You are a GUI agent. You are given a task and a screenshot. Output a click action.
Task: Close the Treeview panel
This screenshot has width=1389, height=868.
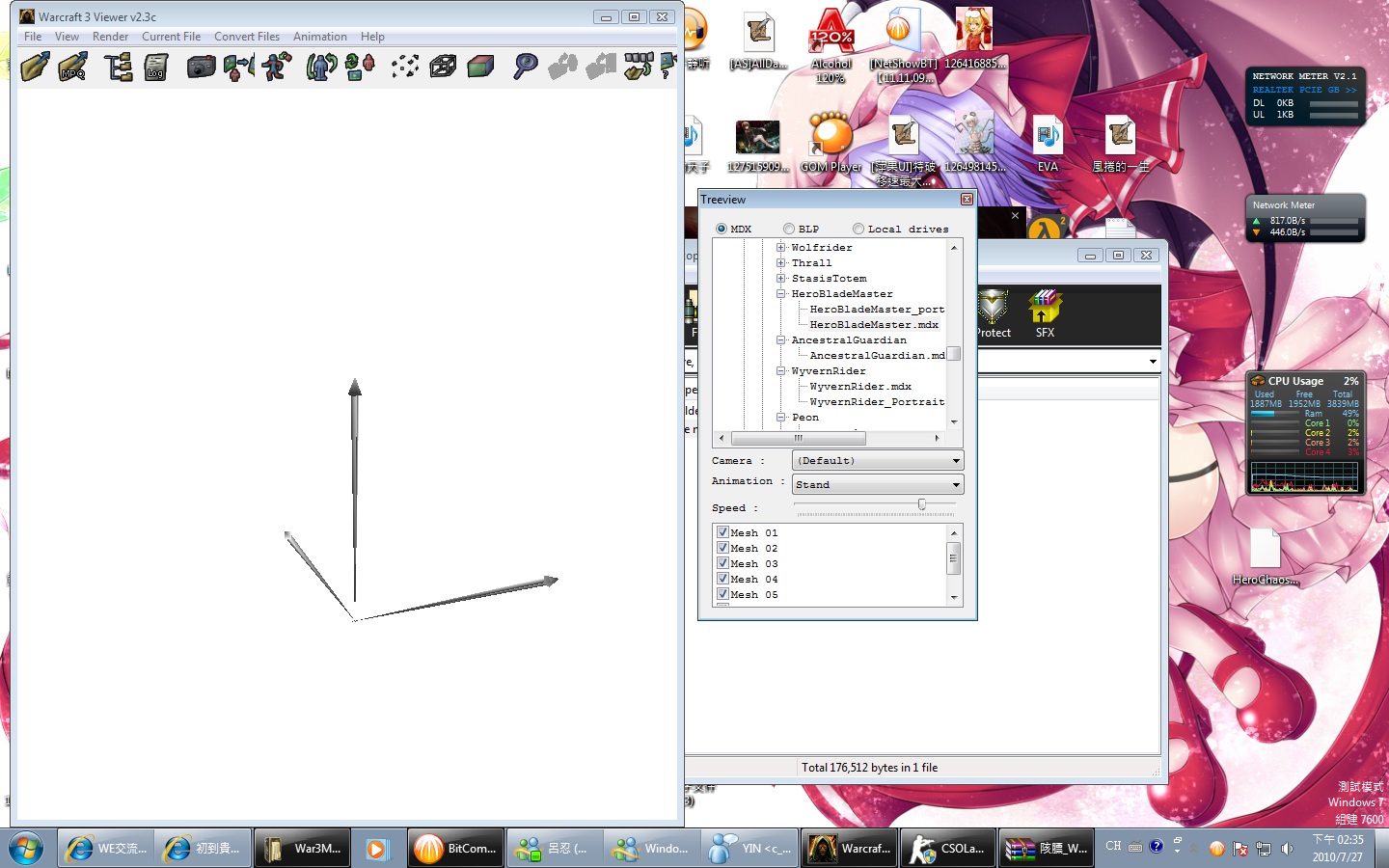pyautogui.click(x=967, y=200)
